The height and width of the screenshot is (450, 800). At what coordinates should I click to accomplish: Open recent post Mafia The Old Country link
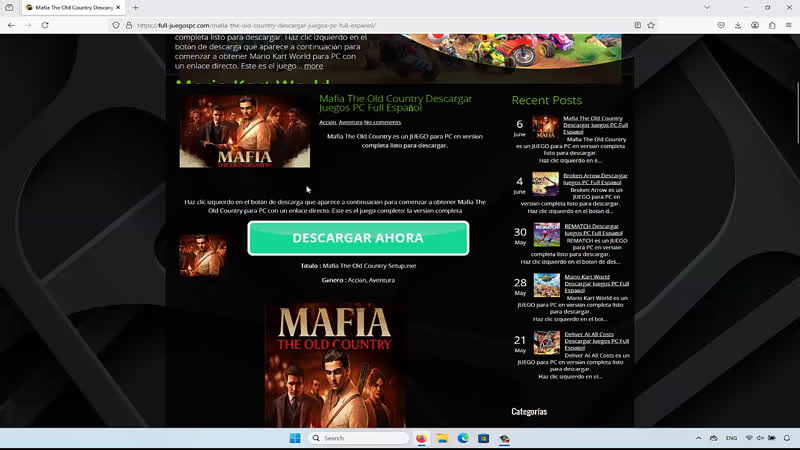point(595,125)
